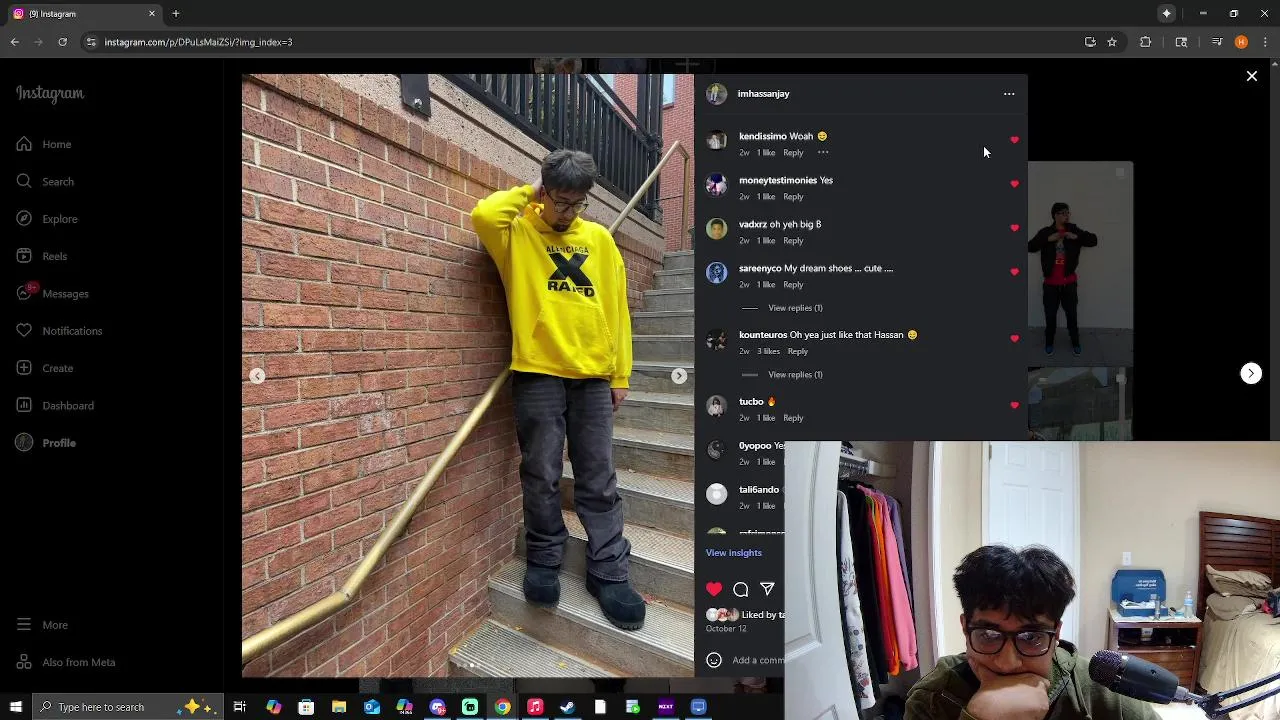Open post options three-dot menu
This screenshot has height=720, width=1280.
1008,94
